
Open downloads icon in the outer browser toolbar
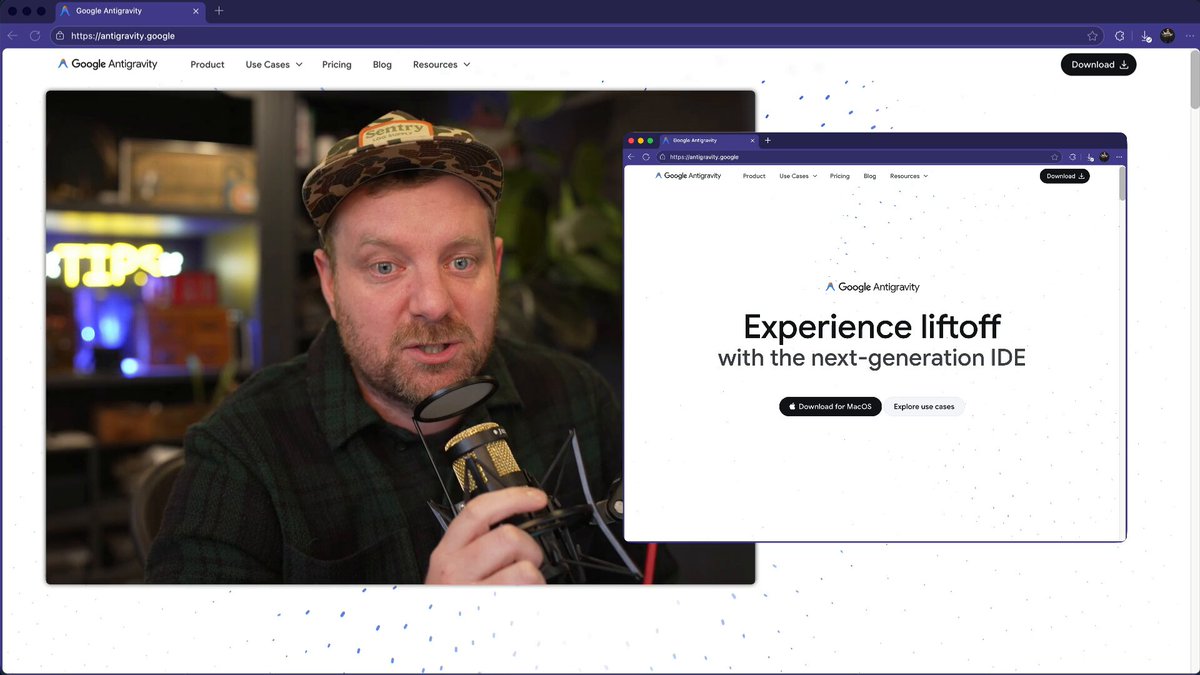click(x=1146, y=35)
